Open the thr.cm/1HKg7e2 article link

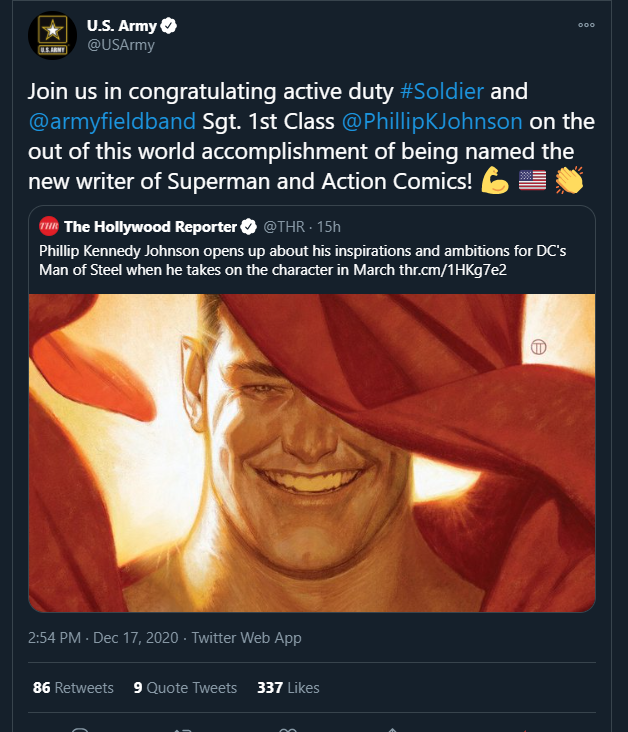(x=453, y=270)
